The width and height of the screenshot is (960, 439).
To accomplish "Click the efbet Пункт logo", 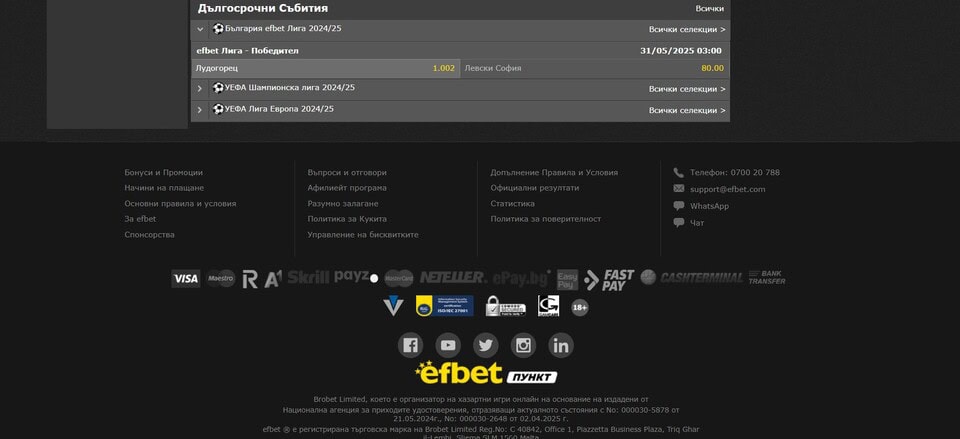I will coord(486,373).
